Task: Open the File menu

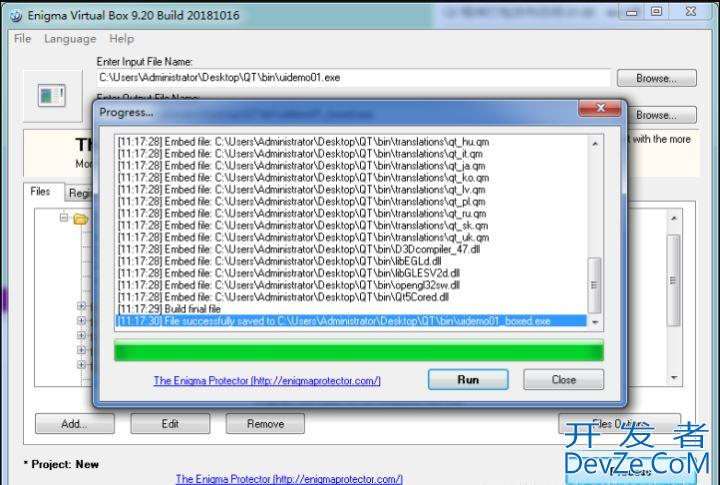Action: pyautogui.click(x=22, y=39)
